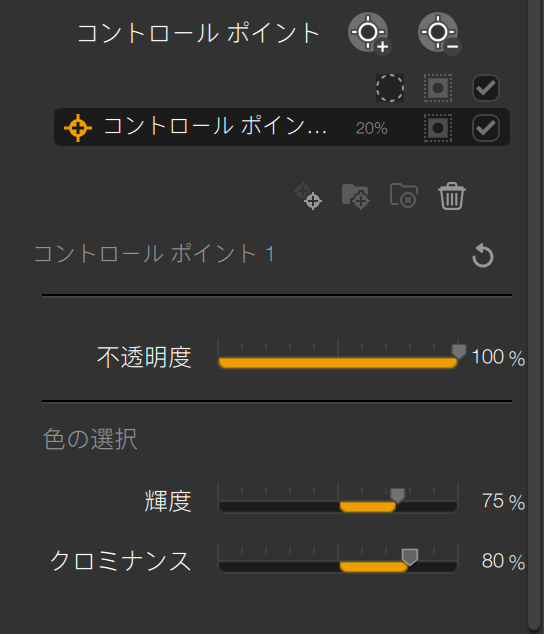
Task: Click the 不透明度 slider track
Action: pos(338,362)
